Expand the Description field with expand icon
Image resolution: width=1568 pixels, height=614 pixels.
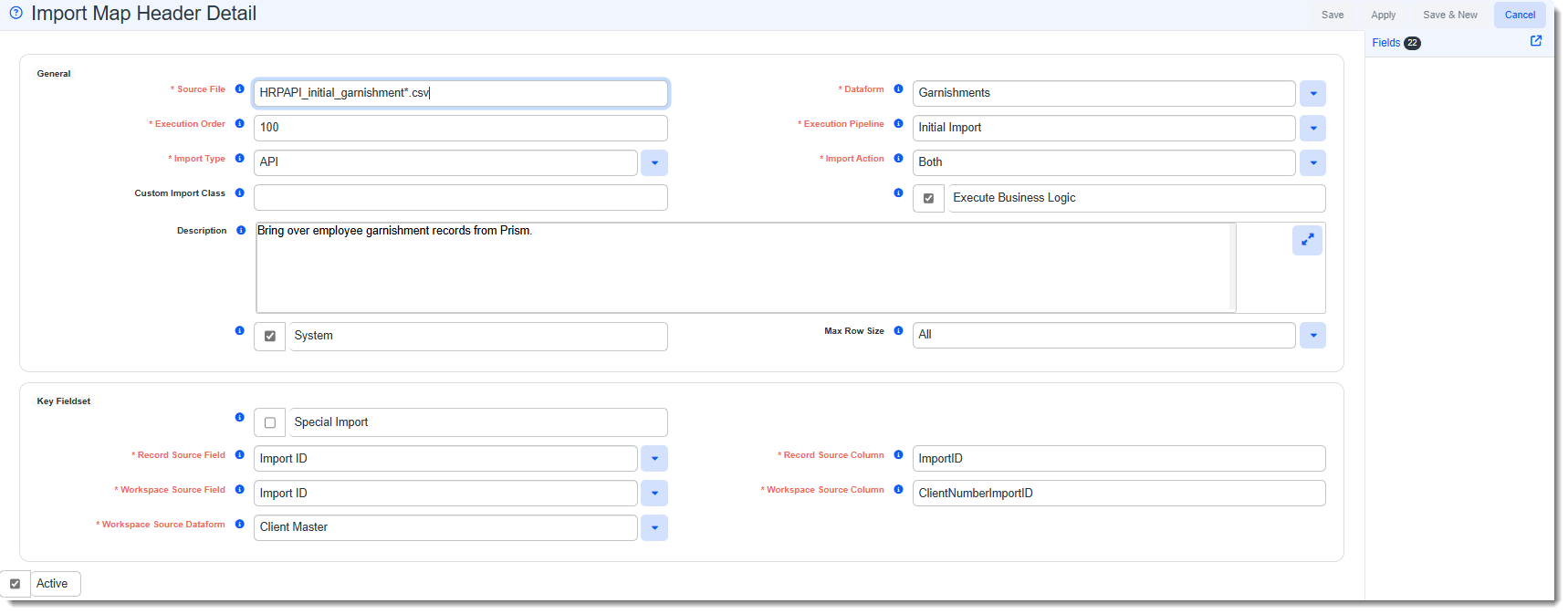point(1307,239)
